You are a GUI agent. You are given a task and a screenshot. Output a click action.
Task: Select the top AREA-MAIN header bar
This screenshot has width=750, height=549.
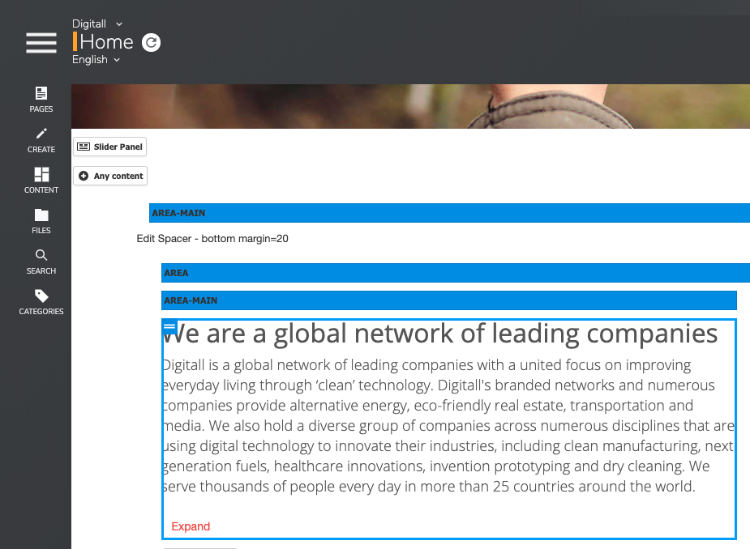click(449, 213)
